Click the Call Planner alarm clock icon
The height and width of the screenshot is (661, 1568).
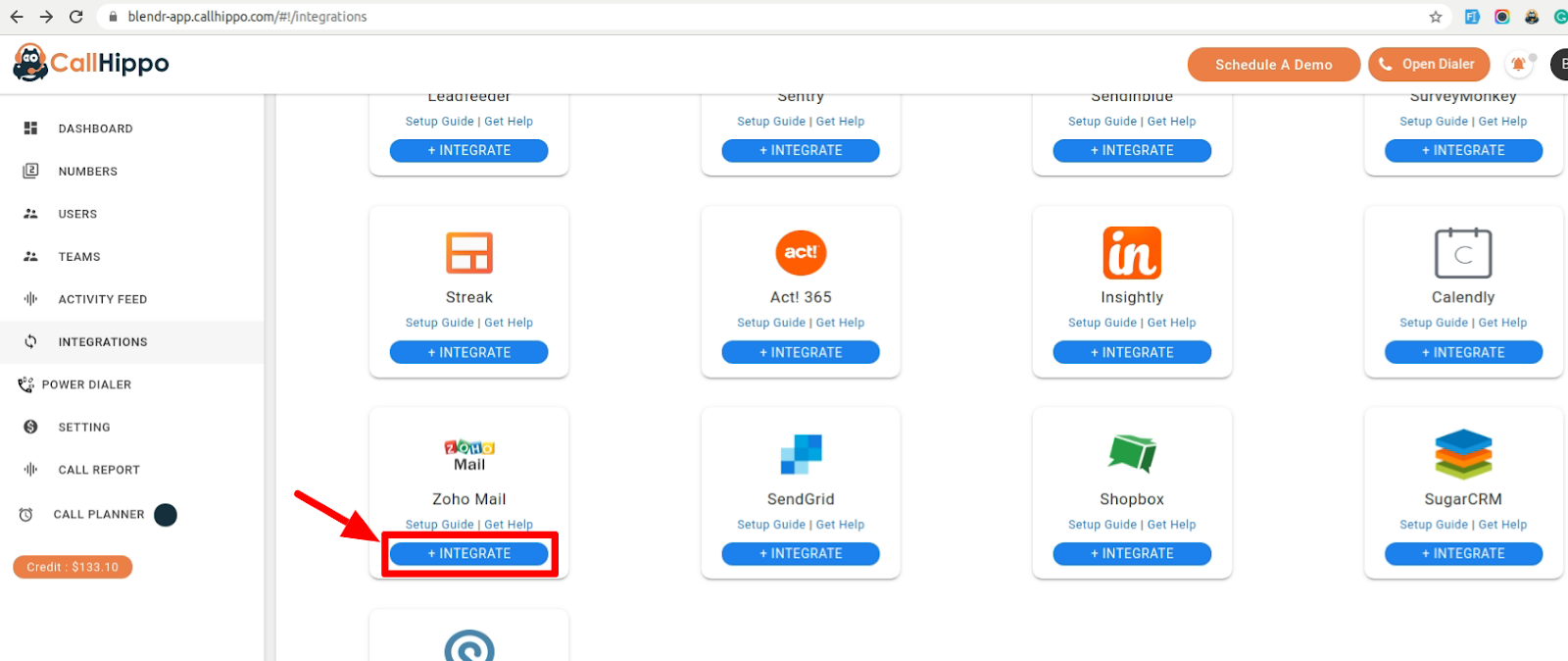click(x=26, y=514)
